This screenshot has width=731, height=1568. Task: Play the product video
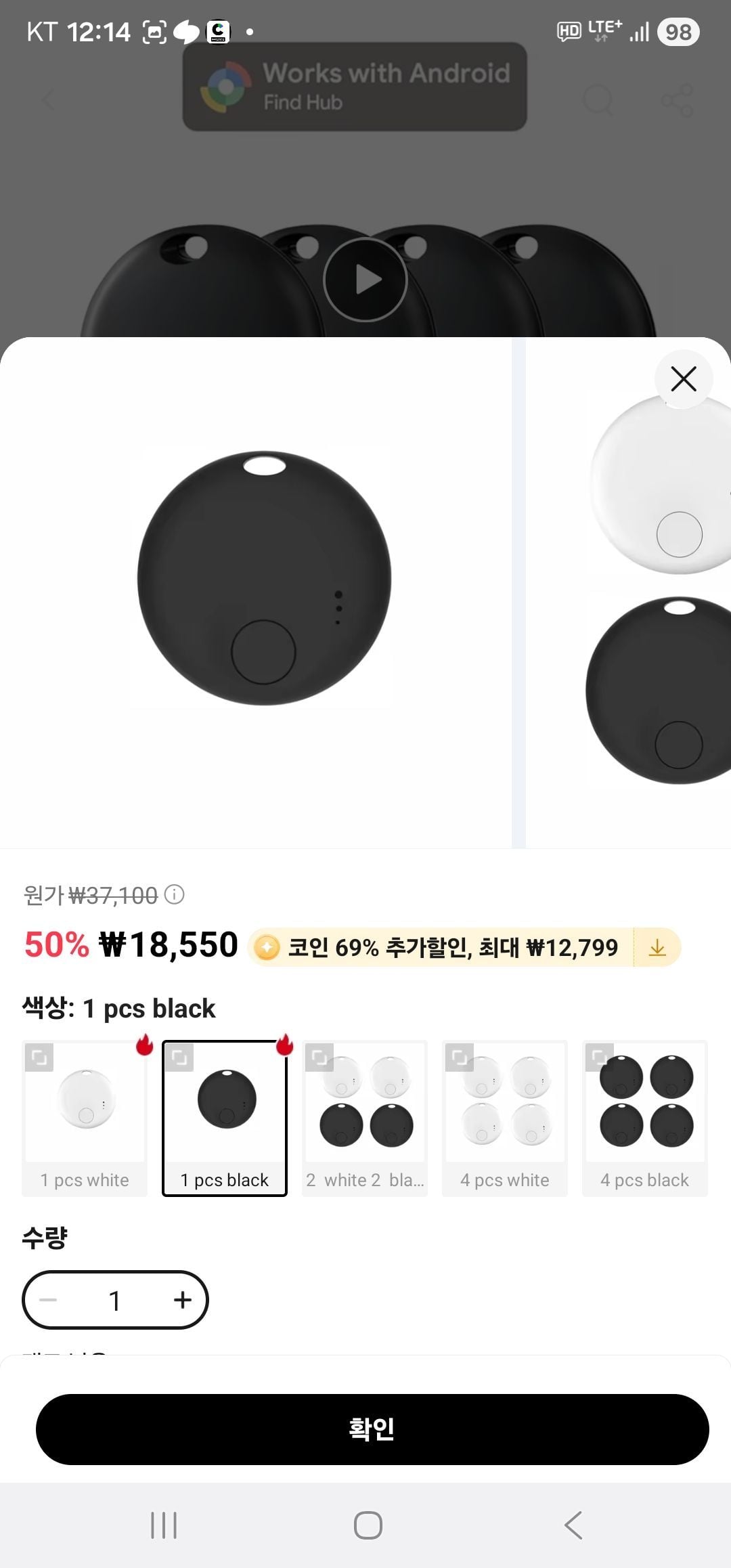tap(365, 280)
